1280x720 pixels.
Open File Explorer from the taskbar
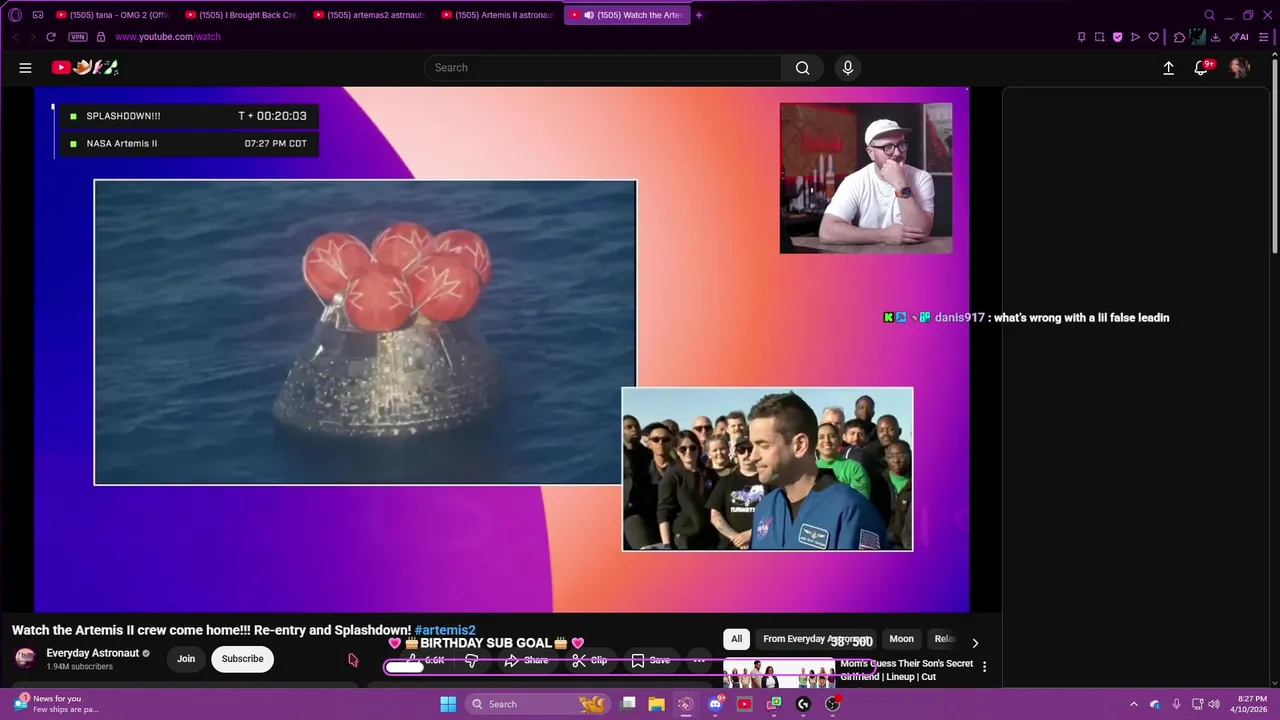656,704
